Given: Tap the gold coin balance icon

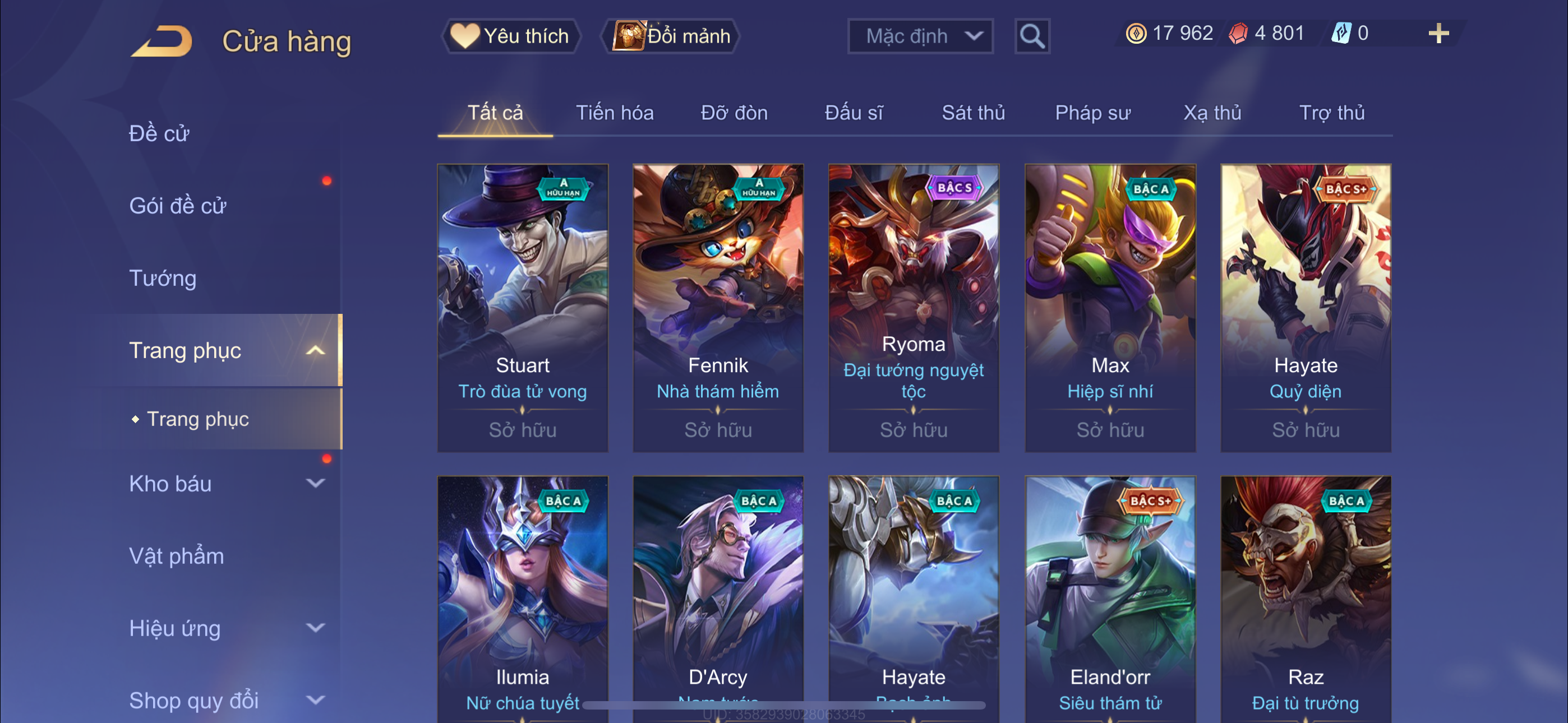Looking at the screenshot, I should tap(1136, 34).
